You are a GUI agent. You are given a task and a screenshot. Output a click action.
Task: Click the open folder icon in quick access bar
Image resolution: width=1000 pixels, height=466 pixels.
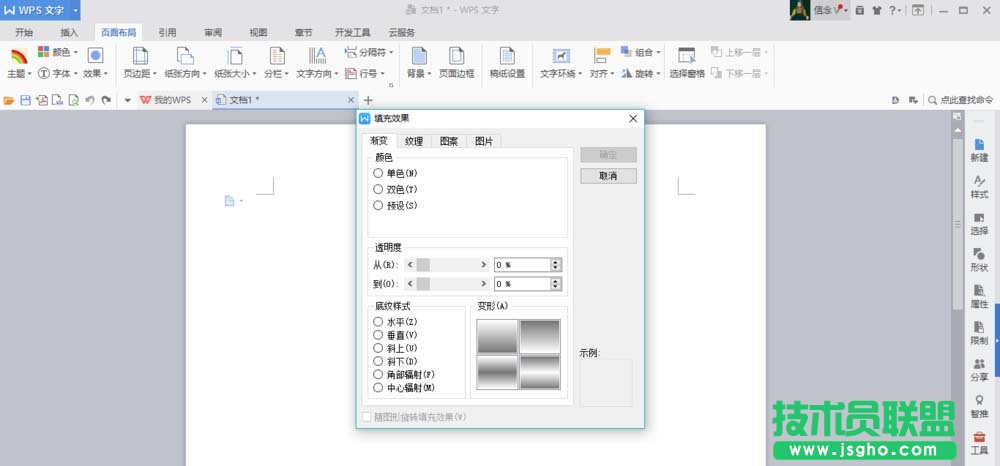(9, 100)
